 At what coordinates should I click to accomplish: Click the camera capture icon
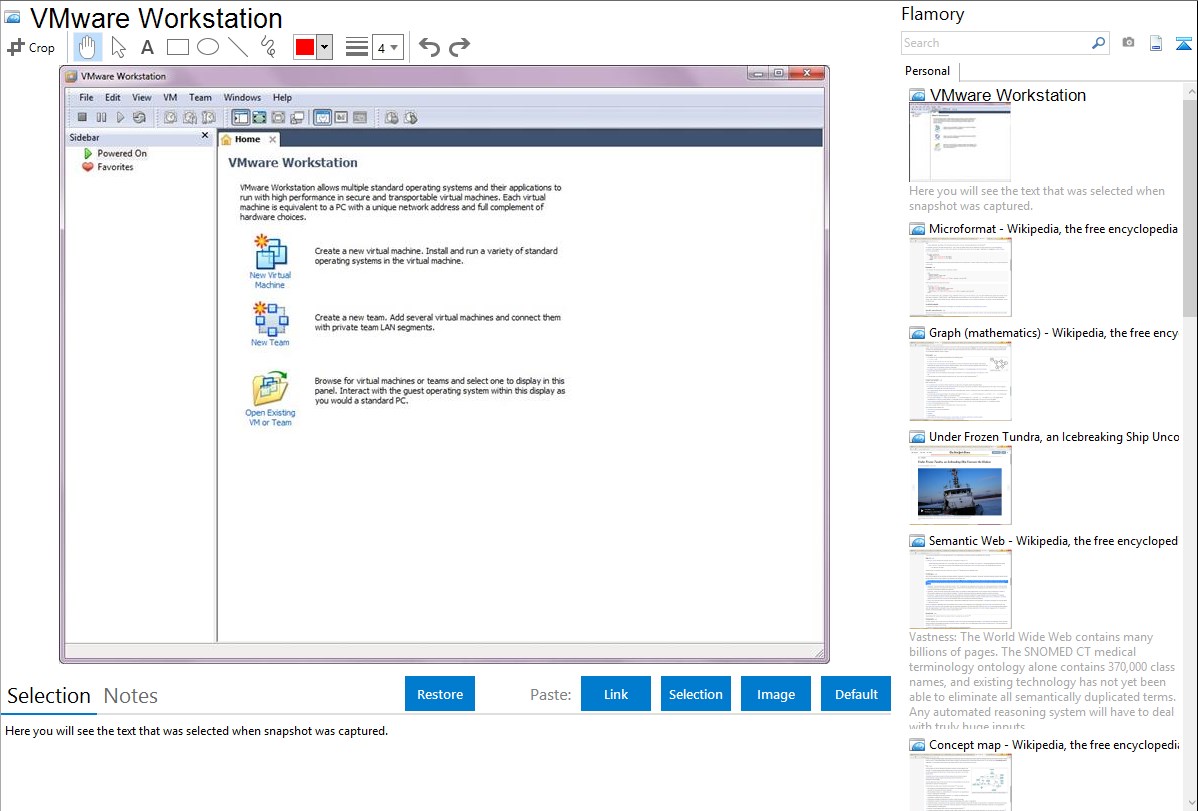pos(1128,43)
